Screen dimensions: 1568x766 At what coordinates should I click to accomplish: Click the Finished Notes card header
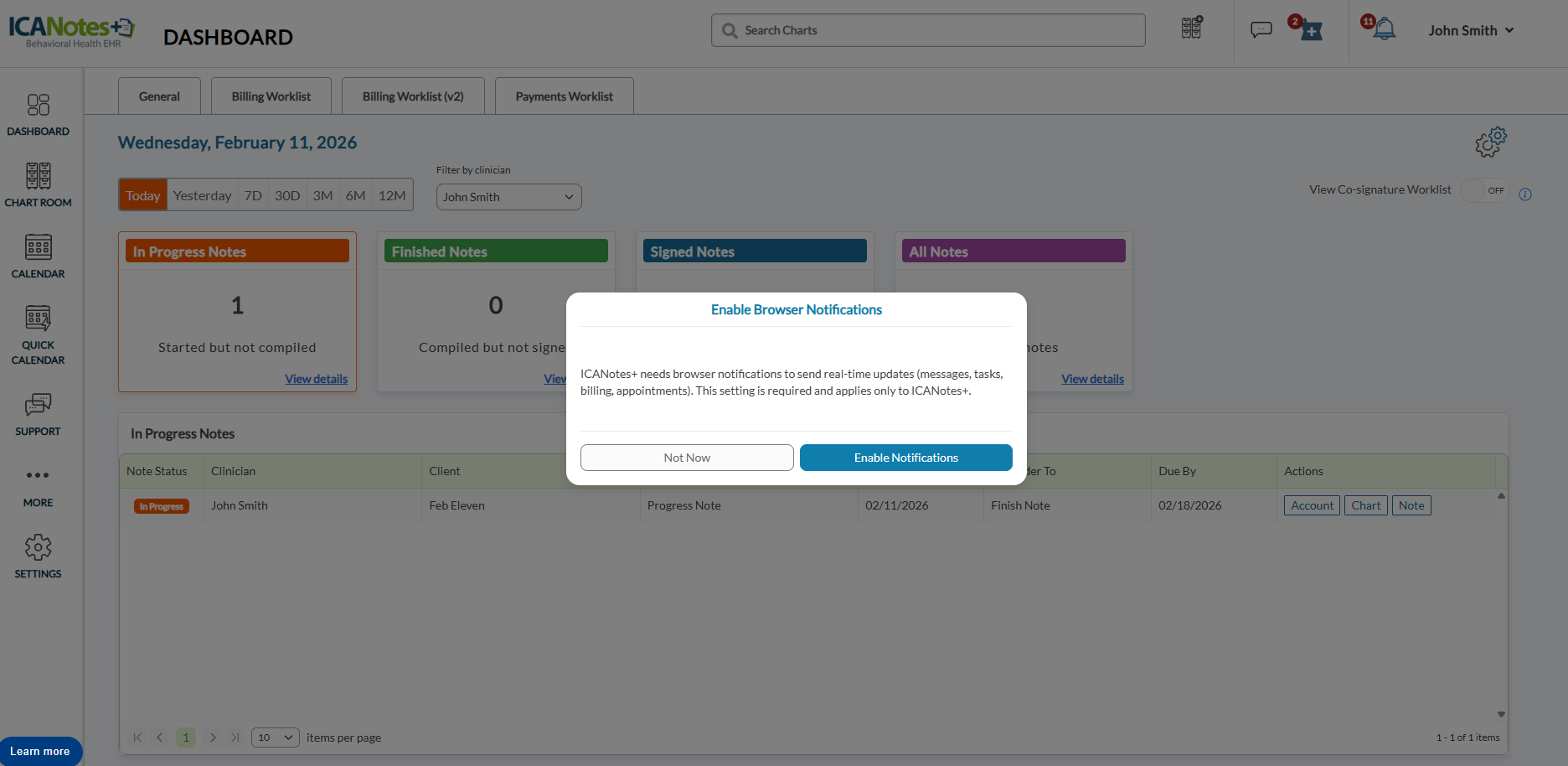(496, 251)
